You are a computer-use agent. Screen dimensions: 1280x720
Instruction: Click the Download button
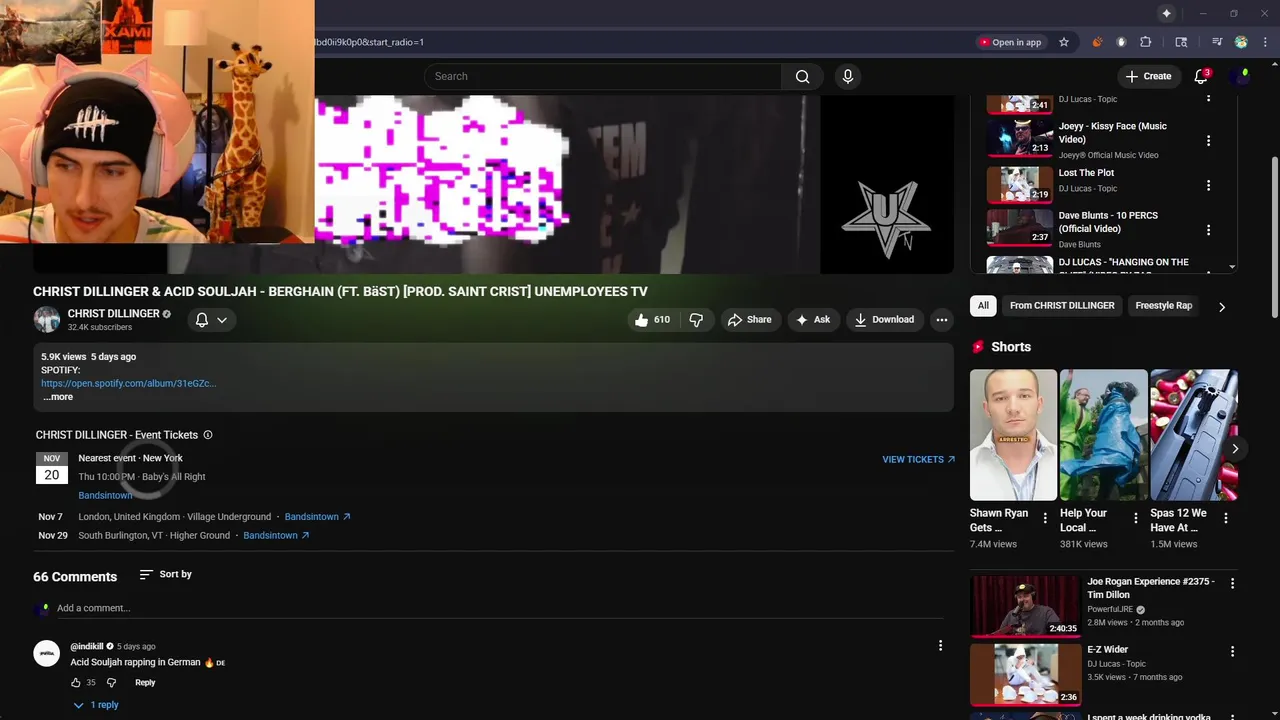tap(884, 320)
